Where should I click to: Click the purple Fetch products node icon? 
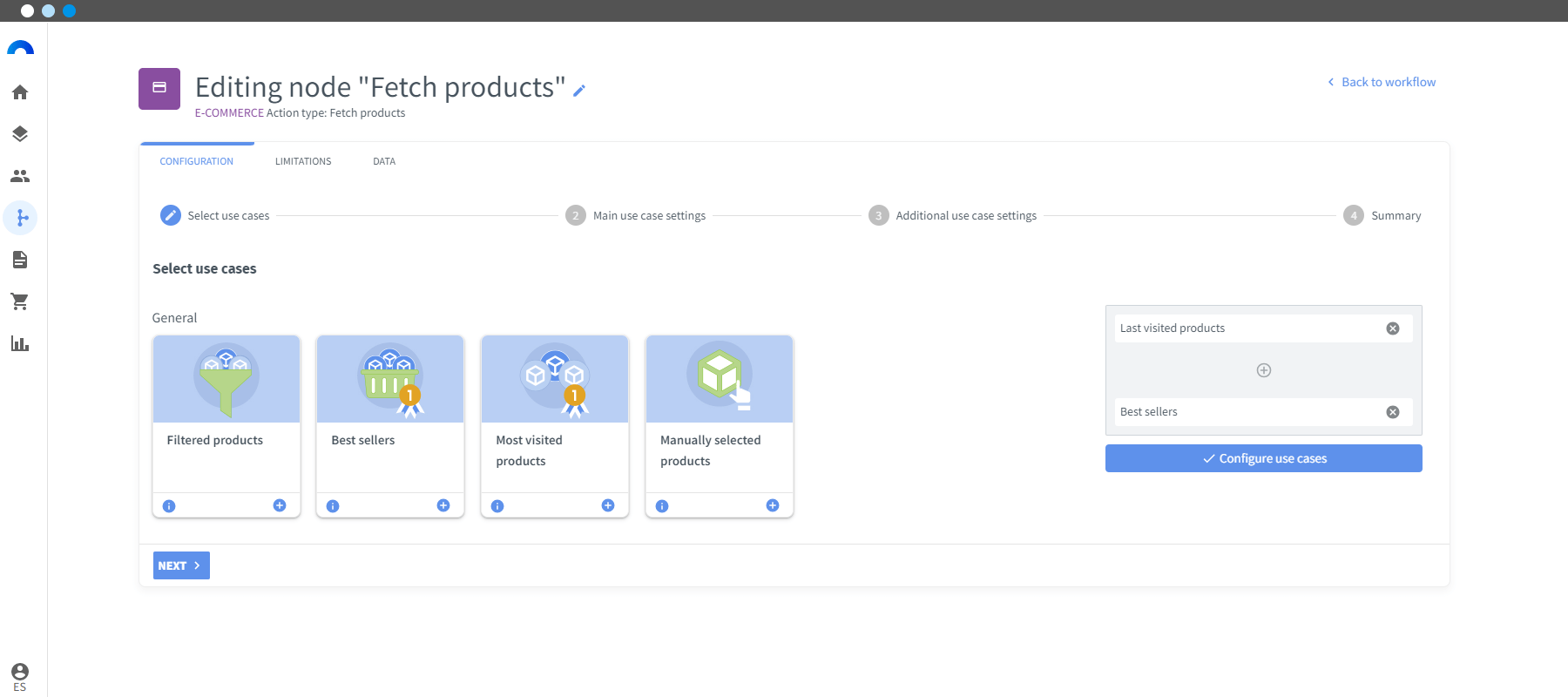click(x=159, y=89)
